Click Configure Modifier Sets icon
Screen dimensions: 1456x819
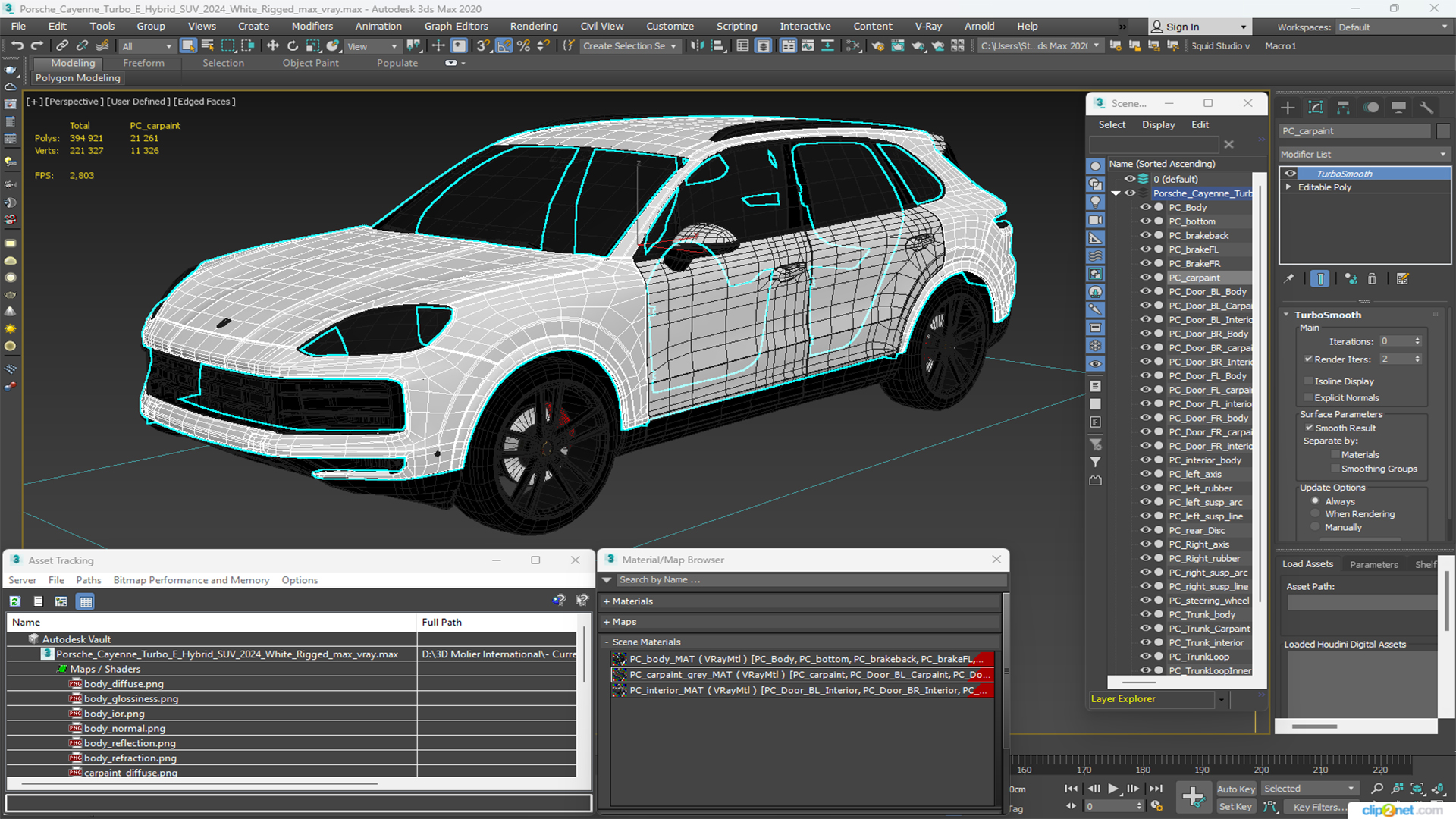1403,279
